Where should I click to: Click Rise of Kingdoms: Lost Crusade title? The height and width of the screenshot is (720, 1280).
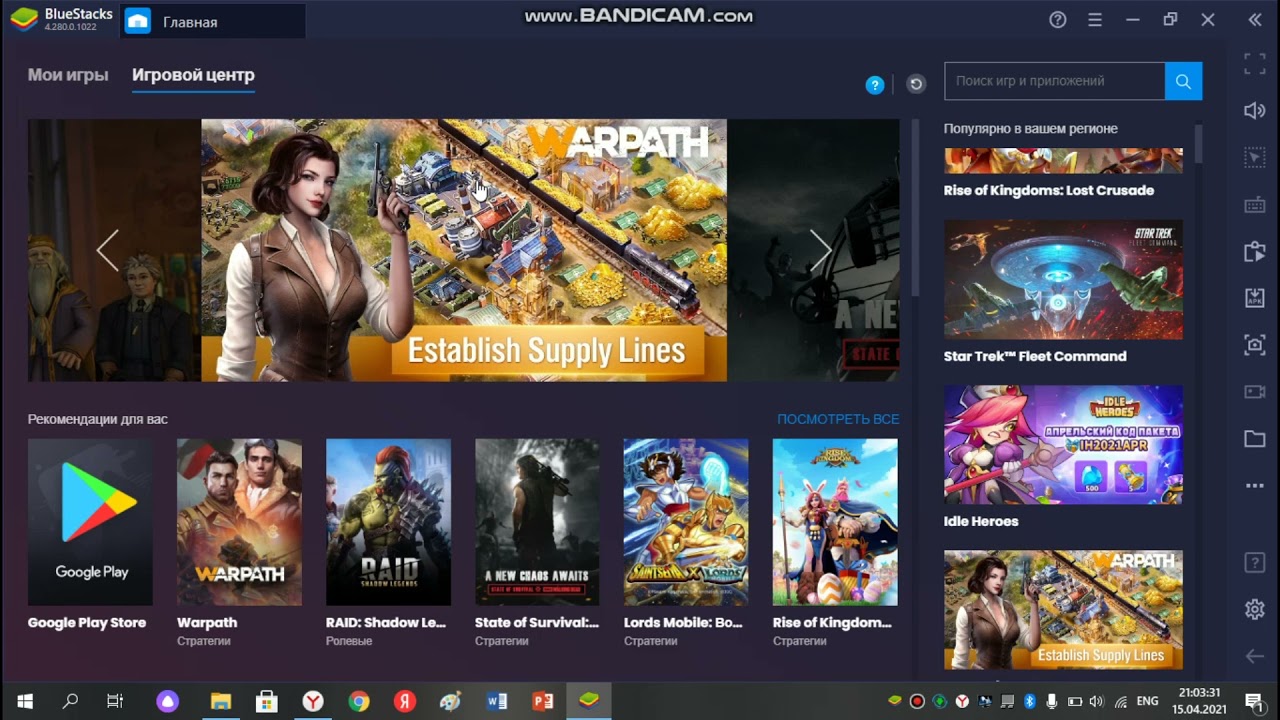[1049, 190]
